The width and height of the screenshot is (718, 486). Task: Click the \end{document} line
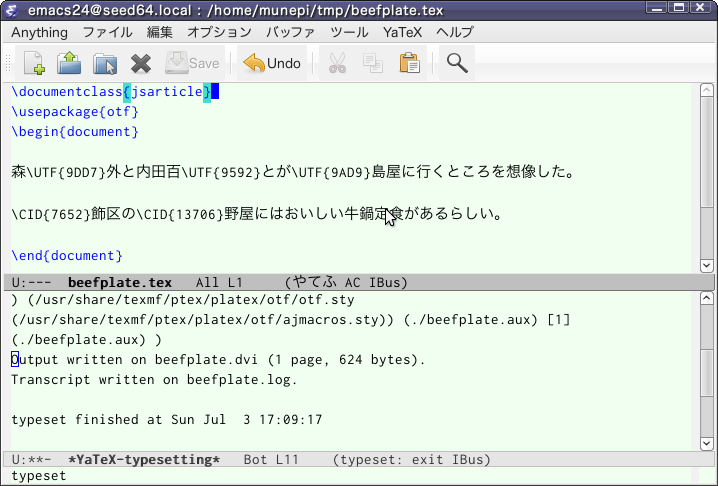point(67,256)
